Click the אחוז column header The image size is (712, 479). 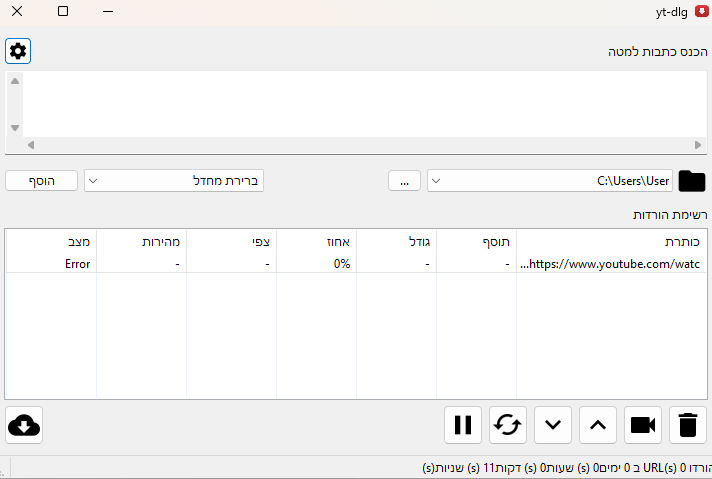pos(316,242)
